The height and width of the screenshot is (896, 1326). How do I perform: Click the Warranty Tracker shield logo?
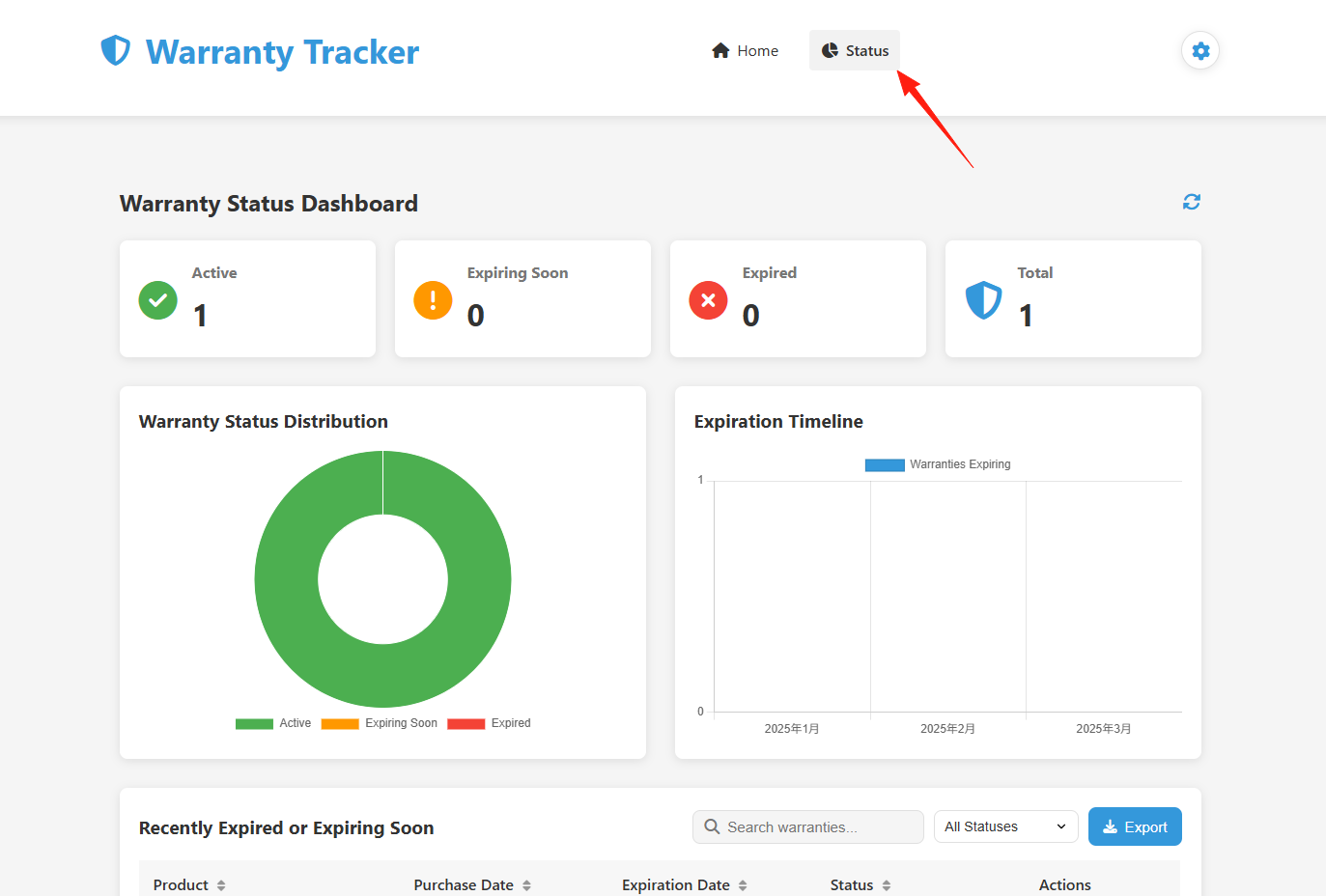point(116,50)
